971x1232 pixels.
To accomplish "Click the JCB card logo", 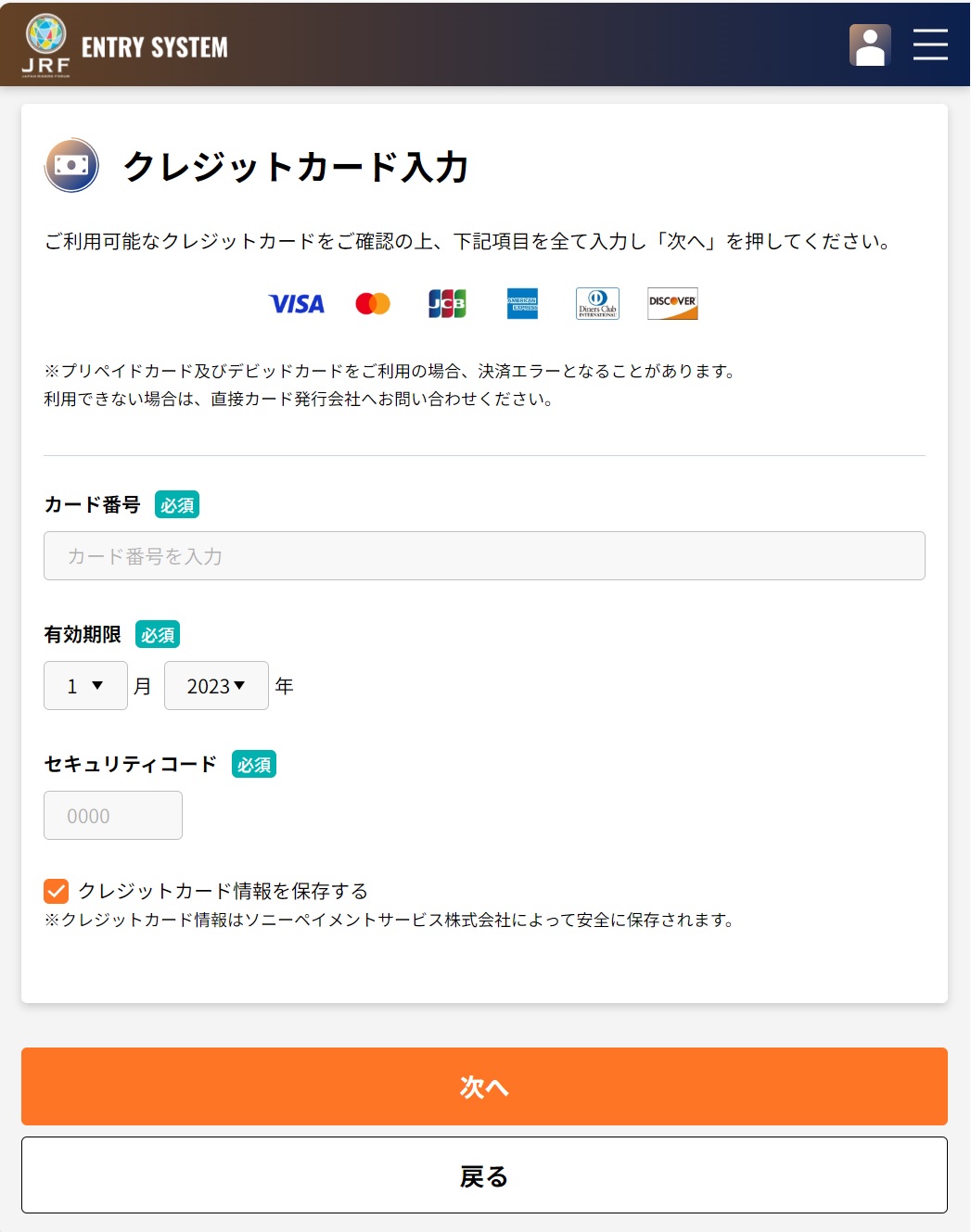I will 447,304.
